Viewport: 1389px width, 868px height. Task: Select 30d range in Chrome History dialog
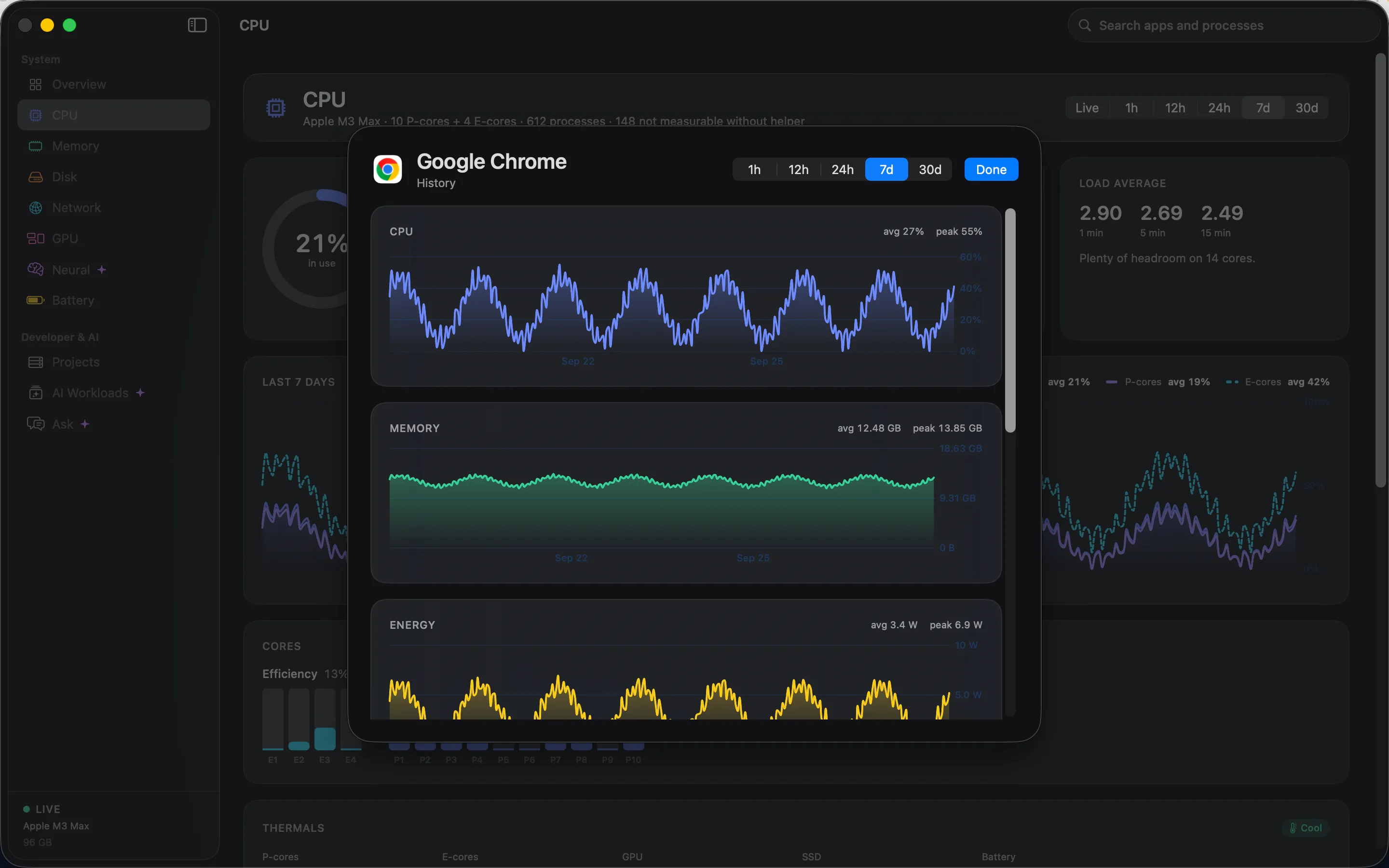click(x=930, y=169)
